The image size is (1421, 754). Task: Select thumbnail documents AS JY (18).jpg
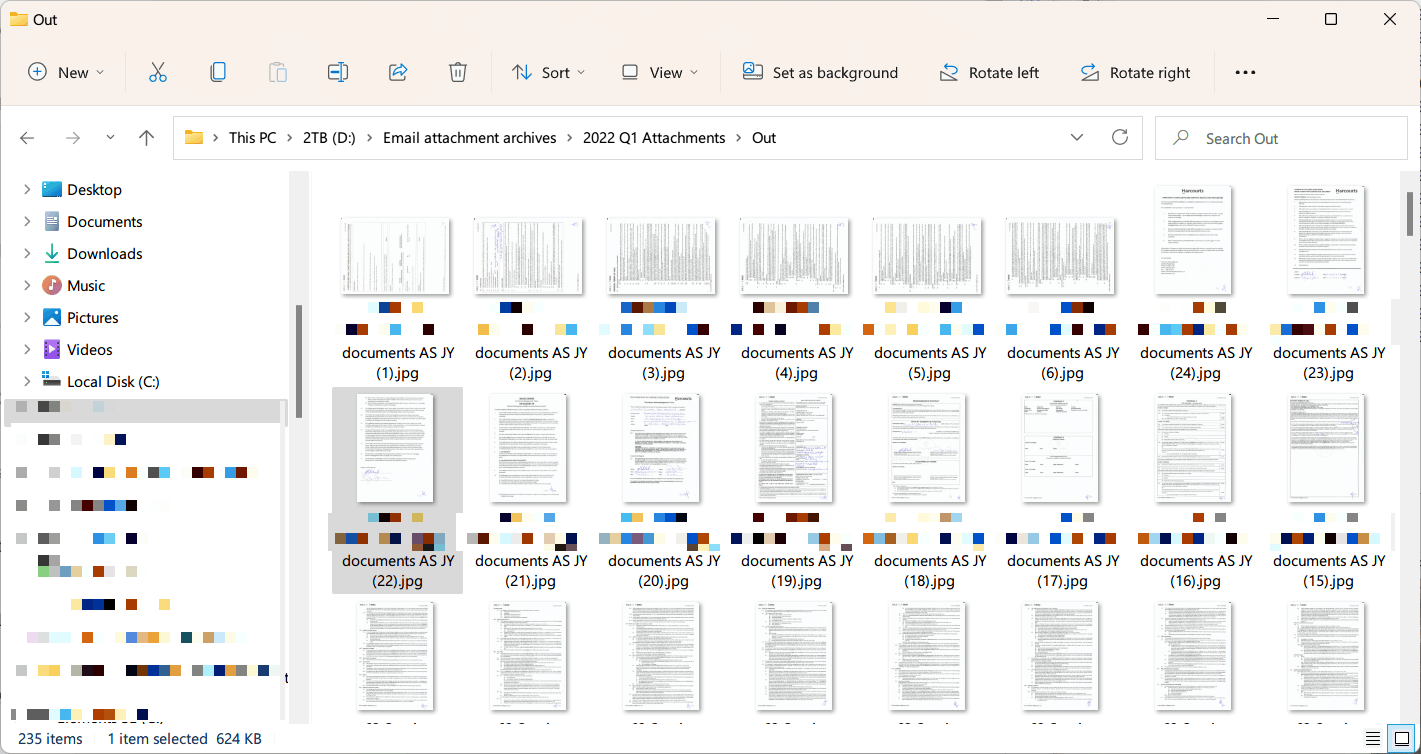[x=928, y=448]
